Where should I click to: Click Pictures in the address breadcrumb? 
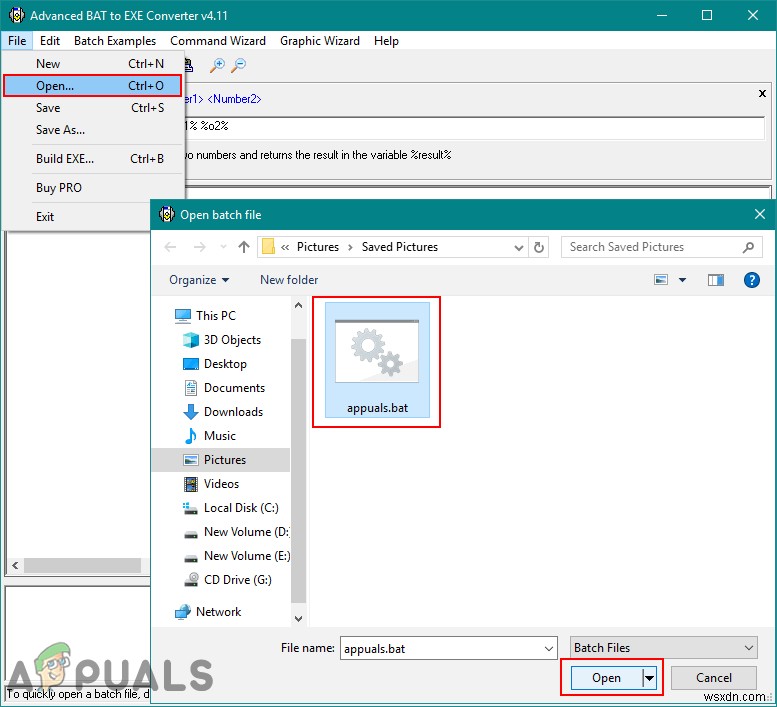(x=318, y=247)
